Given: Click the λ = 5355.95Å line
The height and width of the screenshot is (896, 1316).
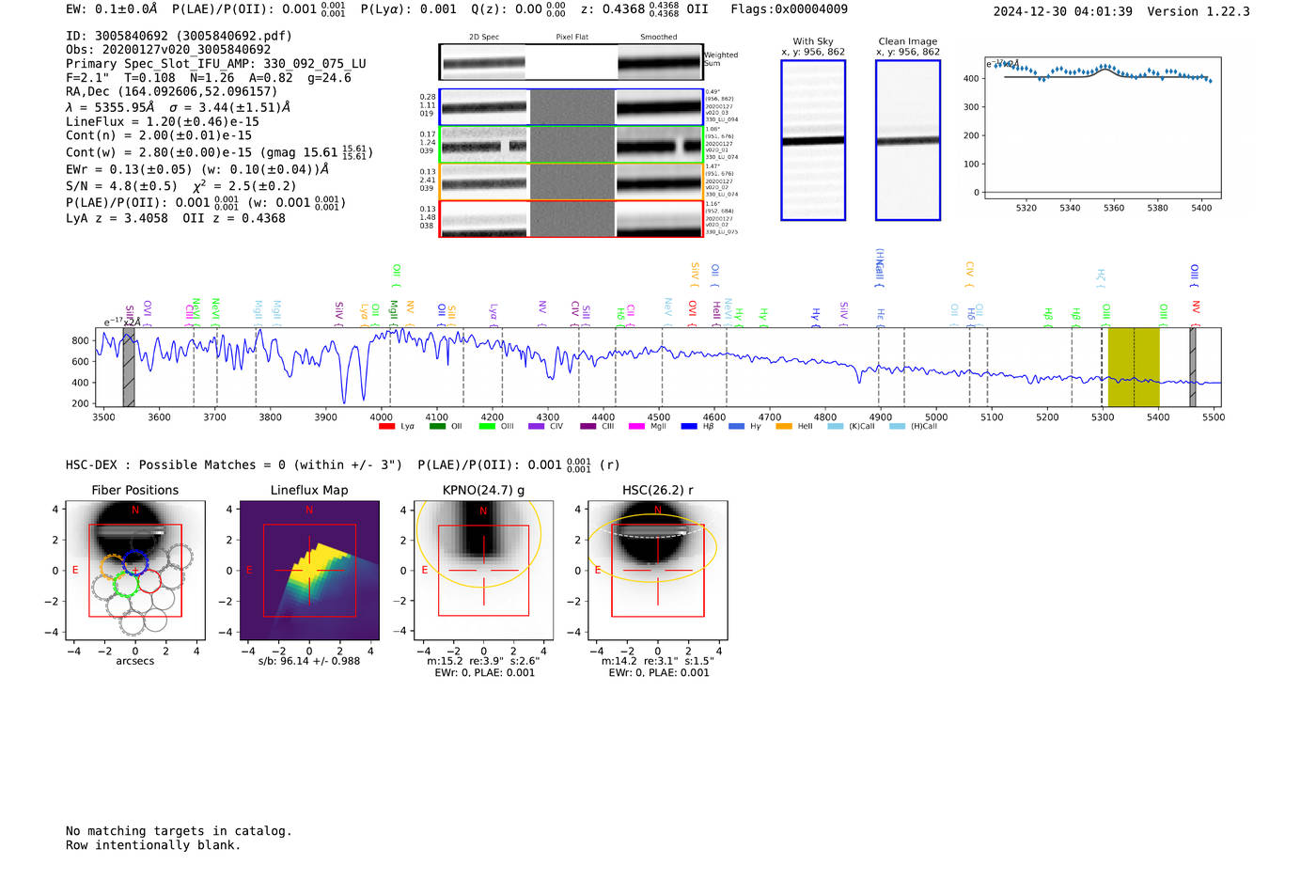Looking at the screenshot, I should [178, 107].
